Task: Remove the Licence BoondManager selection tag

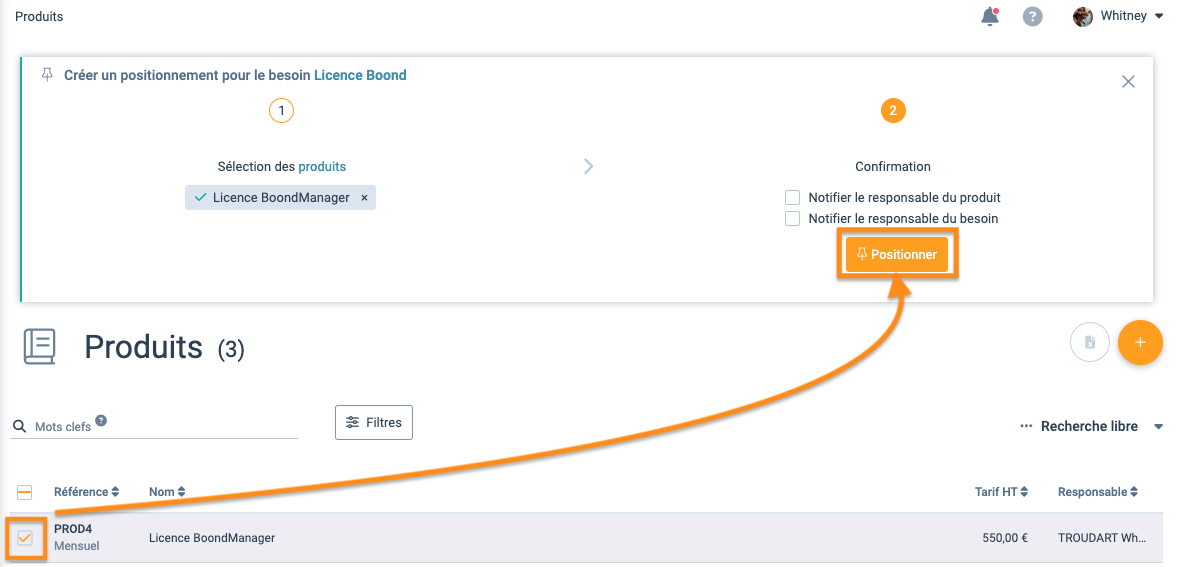Action: click(365, 198)
